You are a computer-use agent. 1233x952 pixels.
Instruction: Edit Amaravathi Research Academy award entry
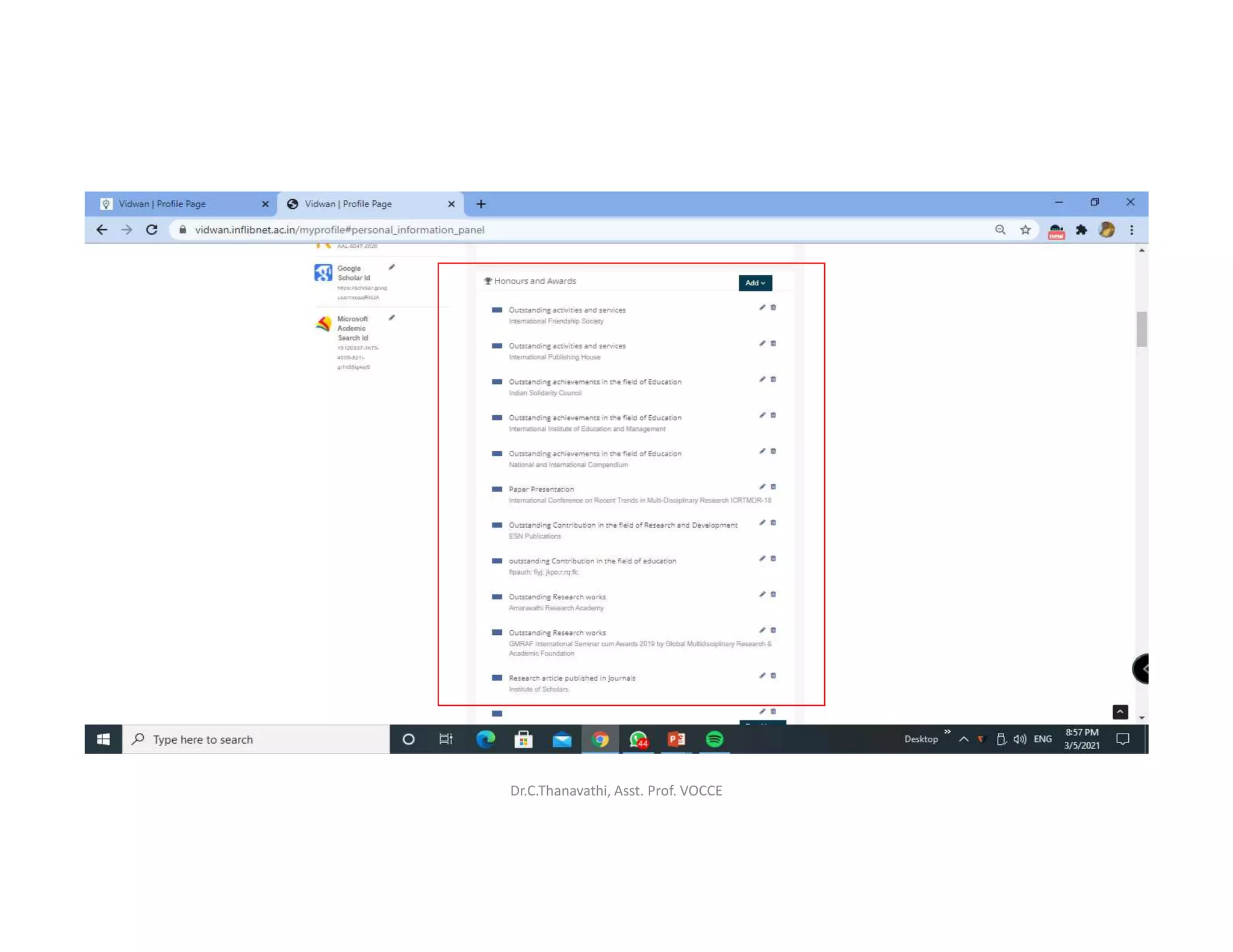click(x=762, y=594)
